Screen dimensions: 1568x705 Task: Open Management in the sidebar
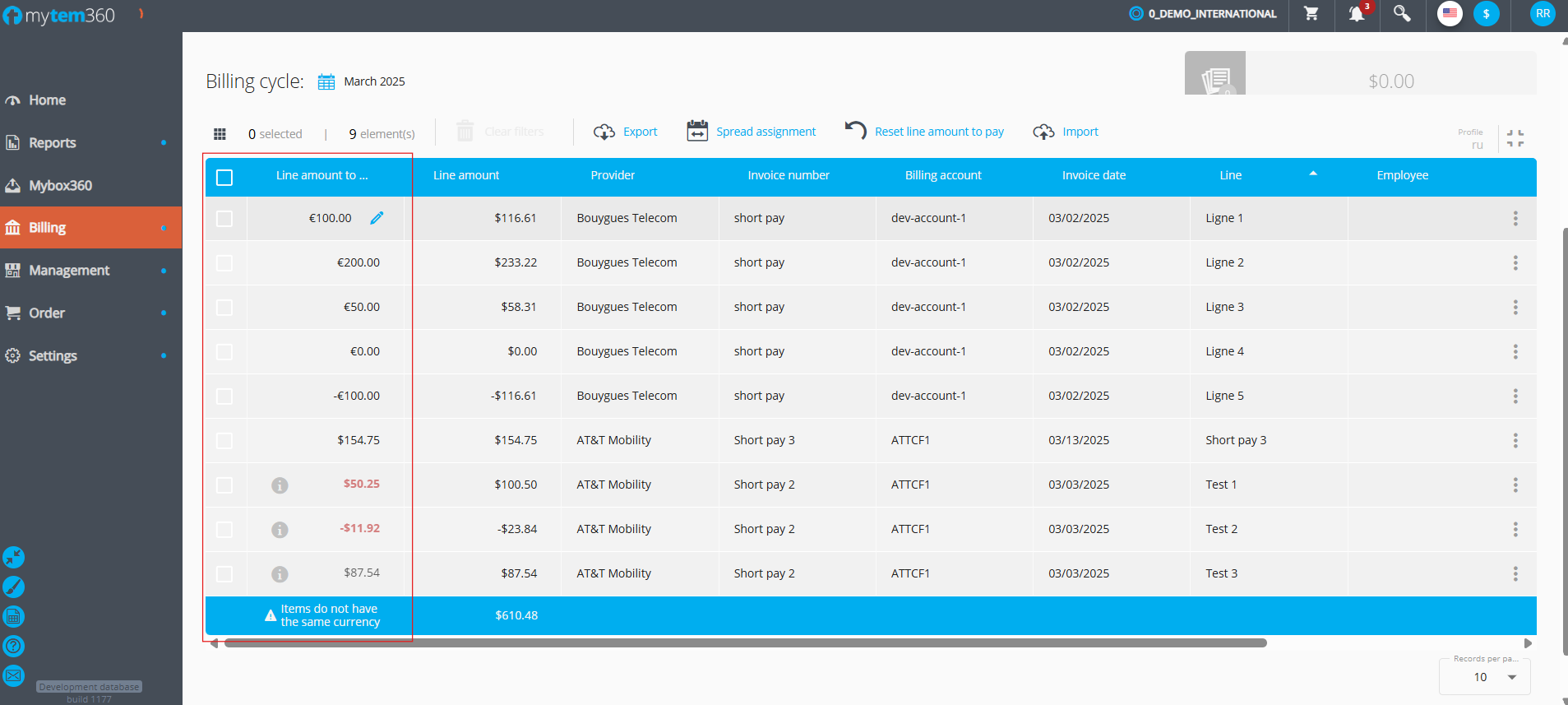coord(69,271)
